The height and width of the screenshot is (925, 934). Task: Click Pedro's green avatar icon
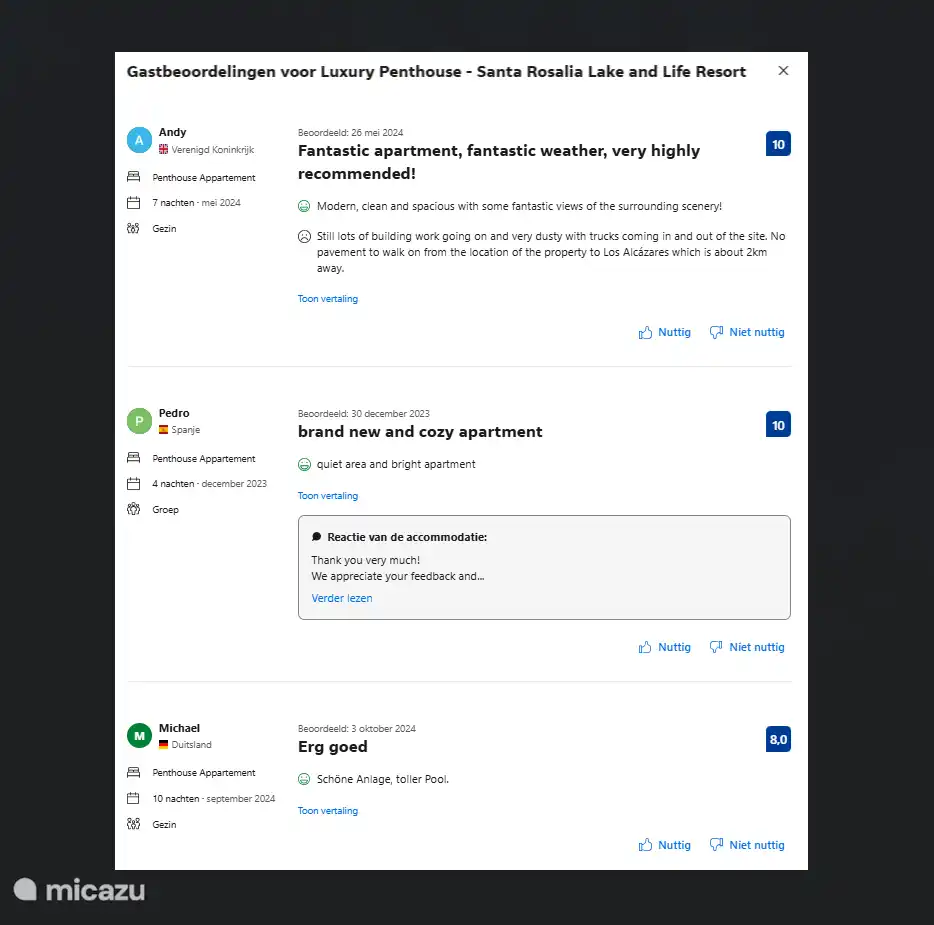click(139, 421)
